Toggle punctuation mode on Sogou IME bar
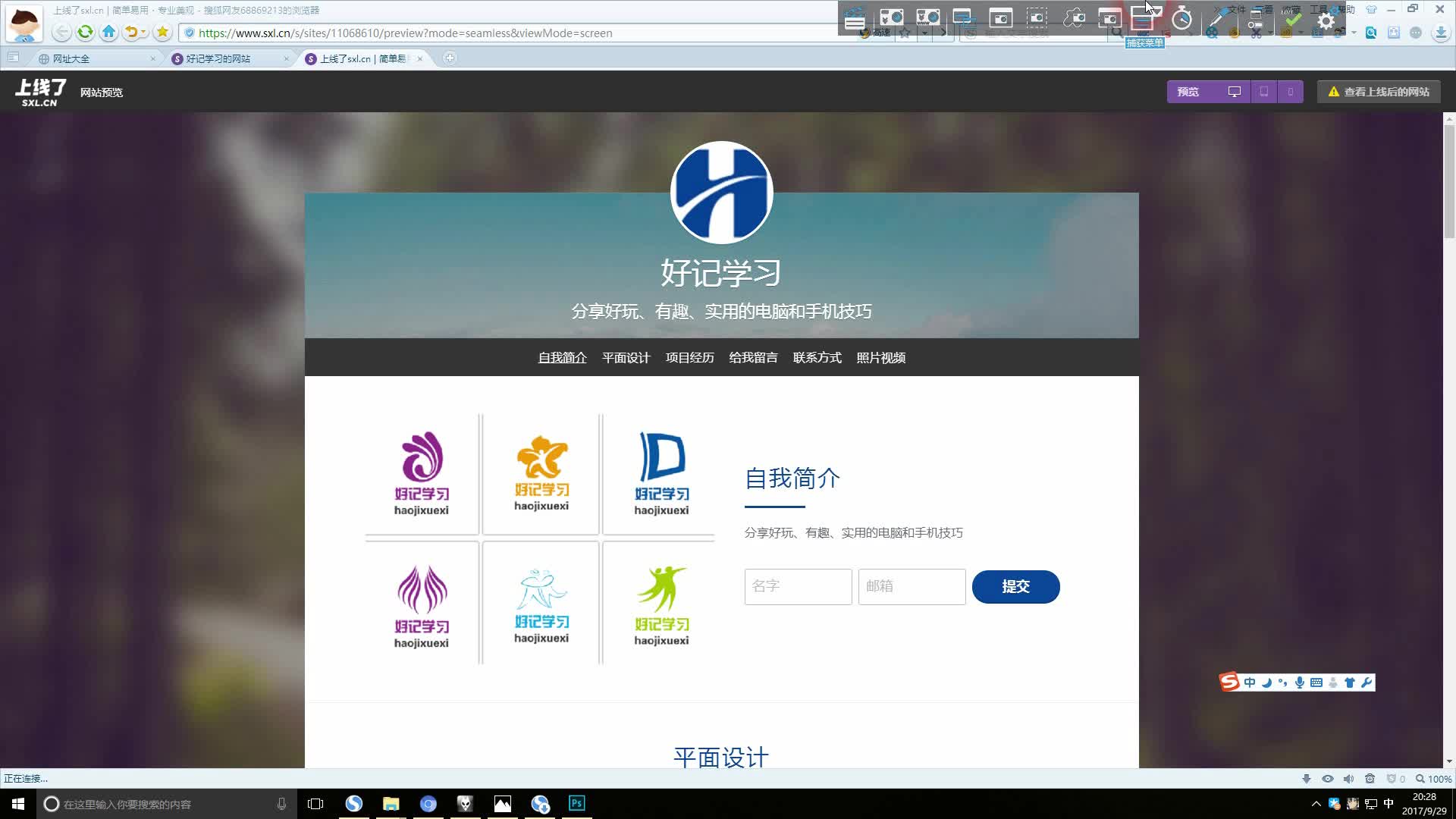 pos(1283,682)
